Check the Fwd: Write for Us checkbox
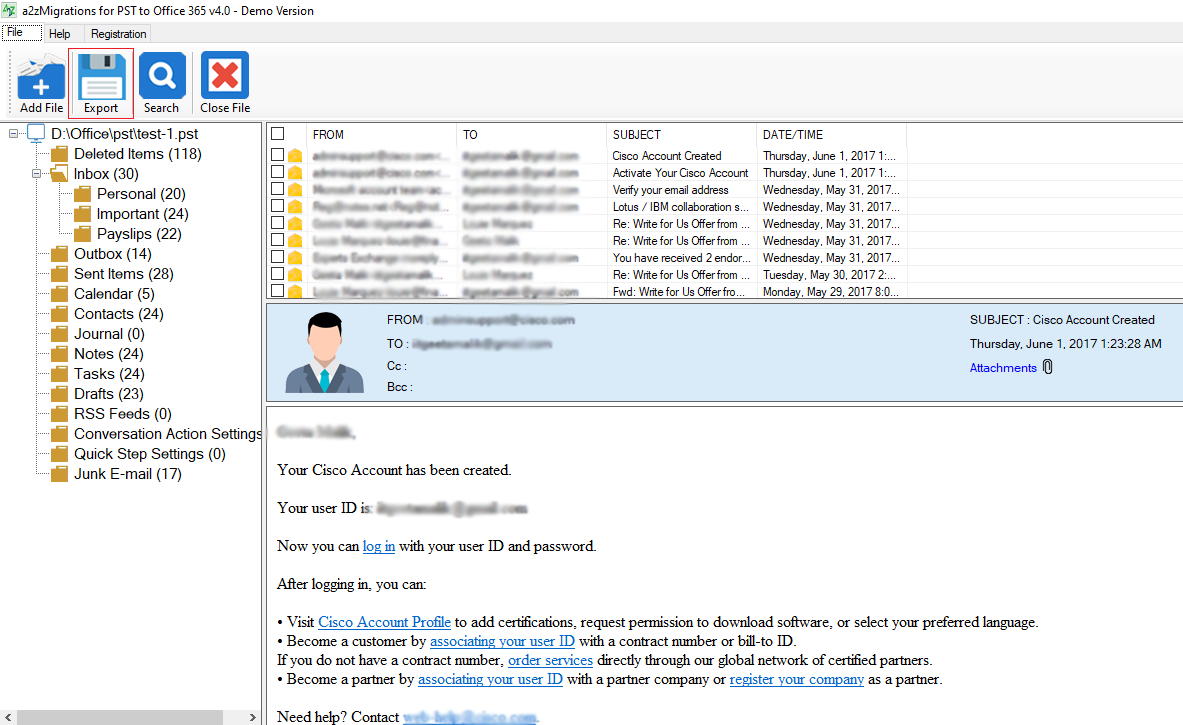 pos(278,290)
